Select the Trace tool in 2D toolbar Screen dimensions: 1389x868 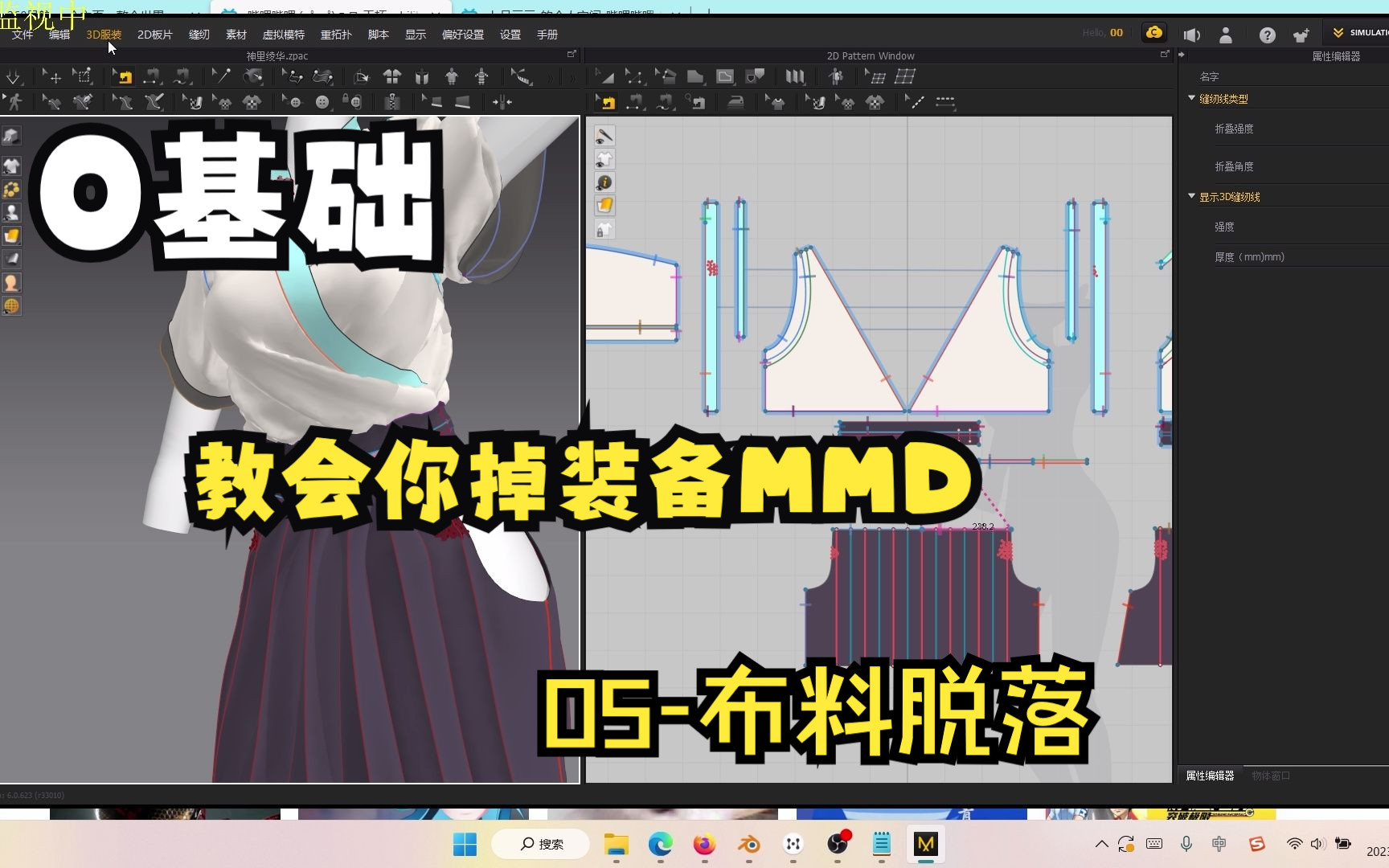click(755, 77)
